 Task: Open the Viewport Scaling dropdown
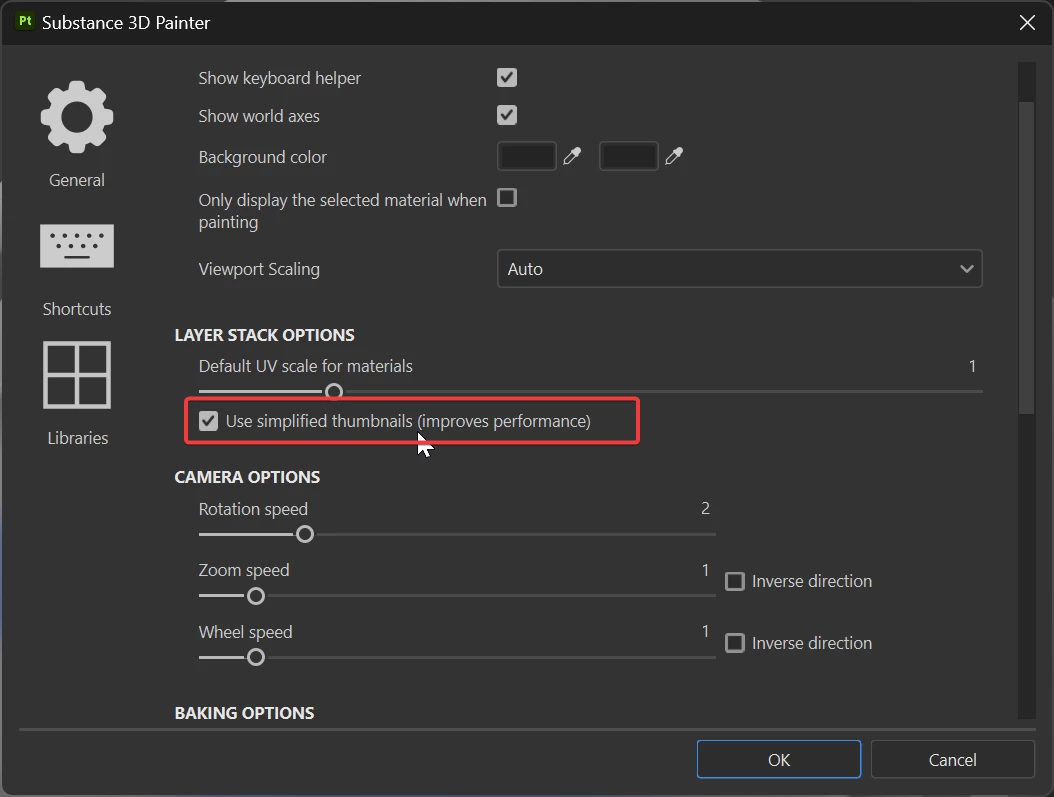point(739,269)
